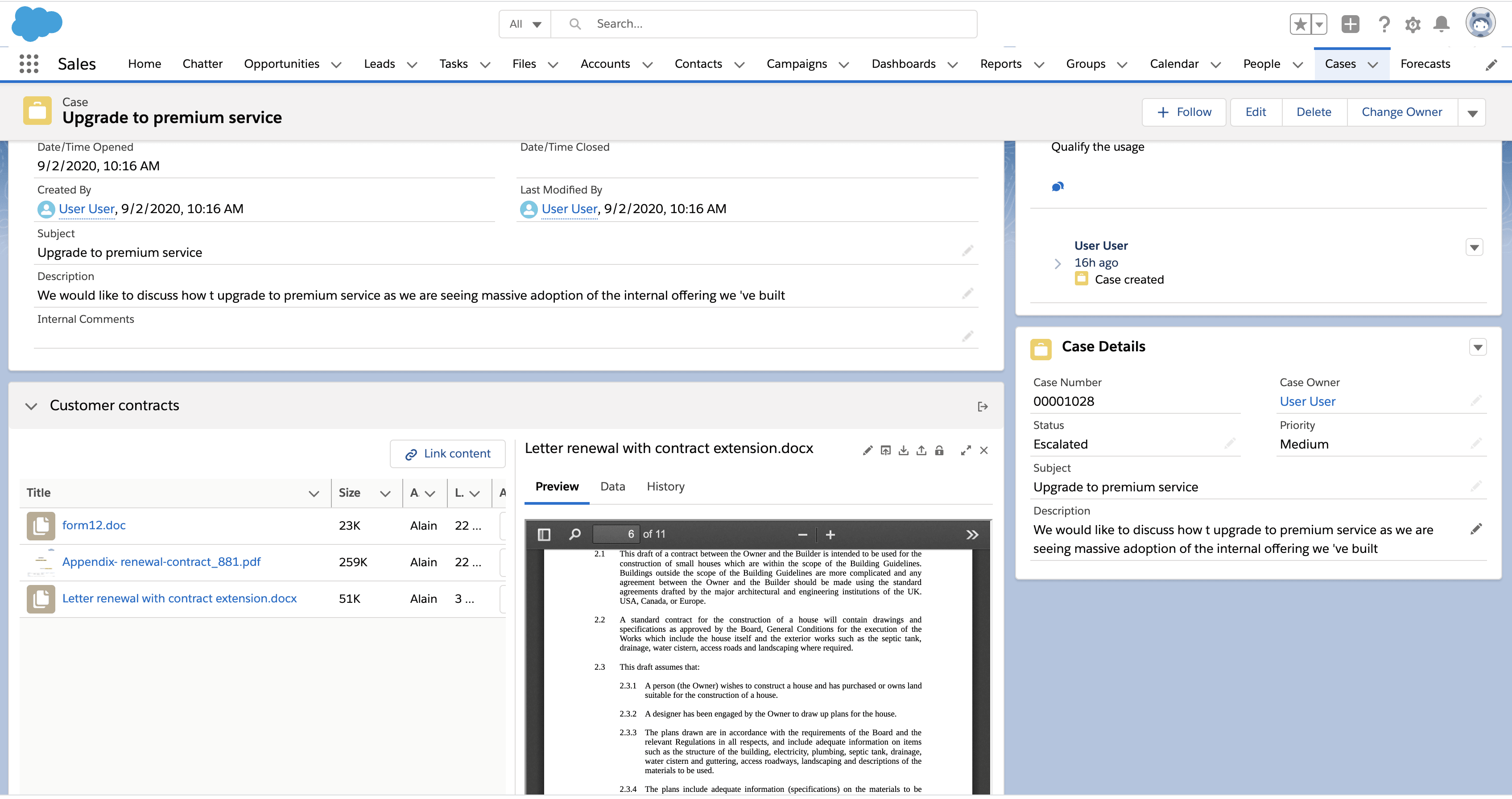
Task: Open the Title column sort menu
Action: 314,494
